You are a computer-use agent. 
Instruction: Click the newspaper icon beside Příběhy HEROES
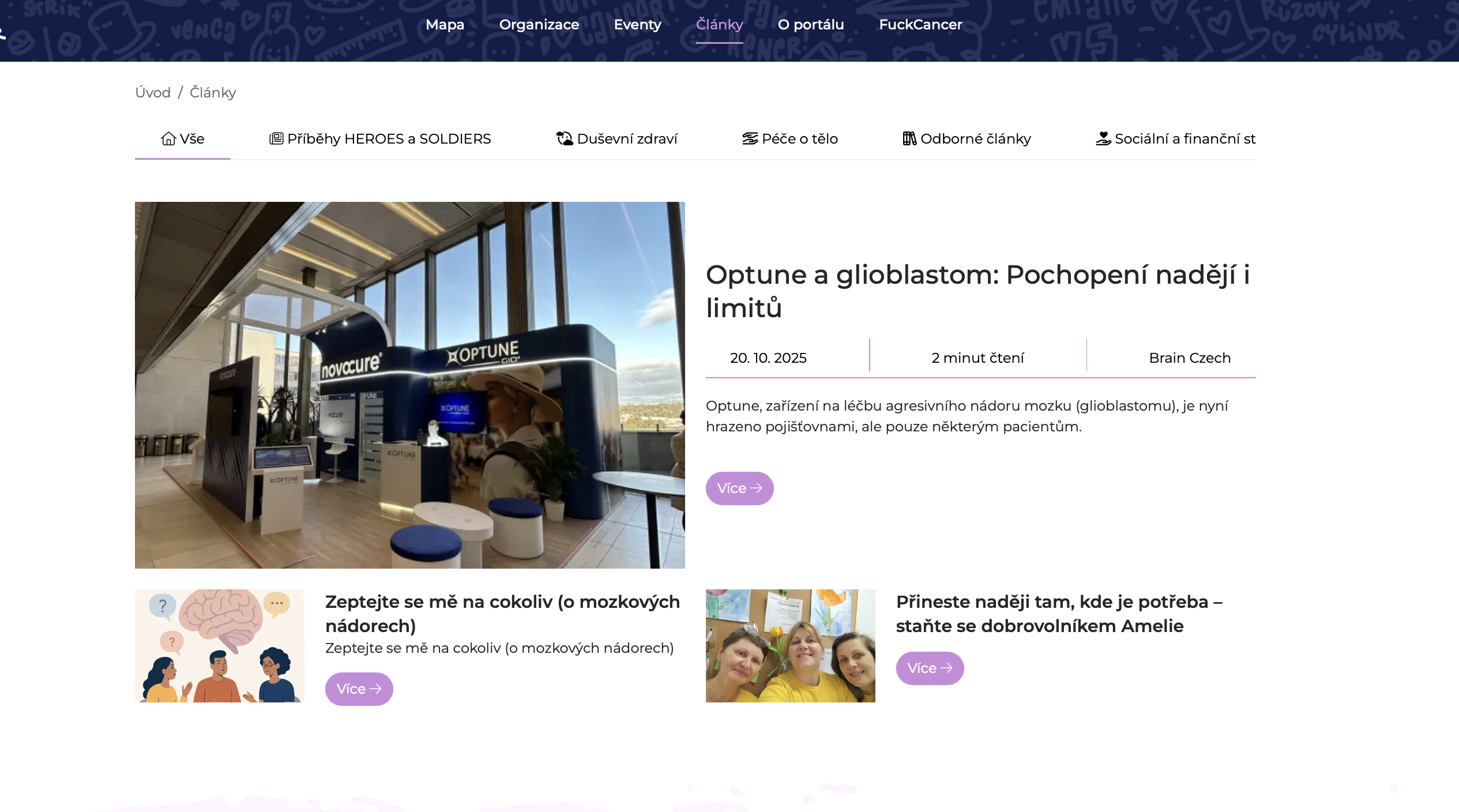(x=276, y=139)
